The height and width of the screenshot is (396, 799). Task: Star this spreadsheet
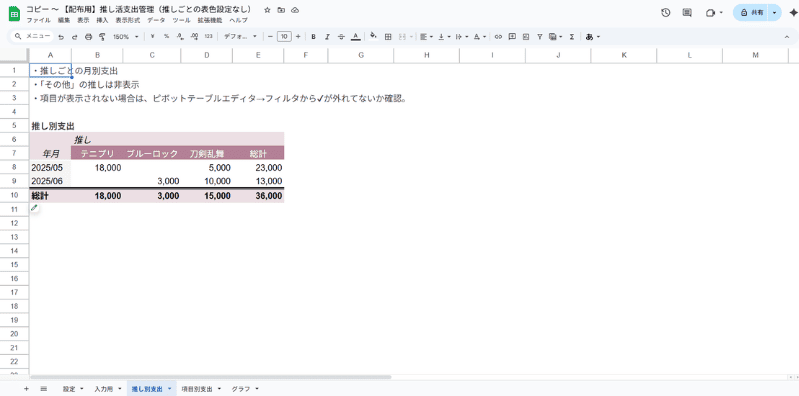(267, 10)
